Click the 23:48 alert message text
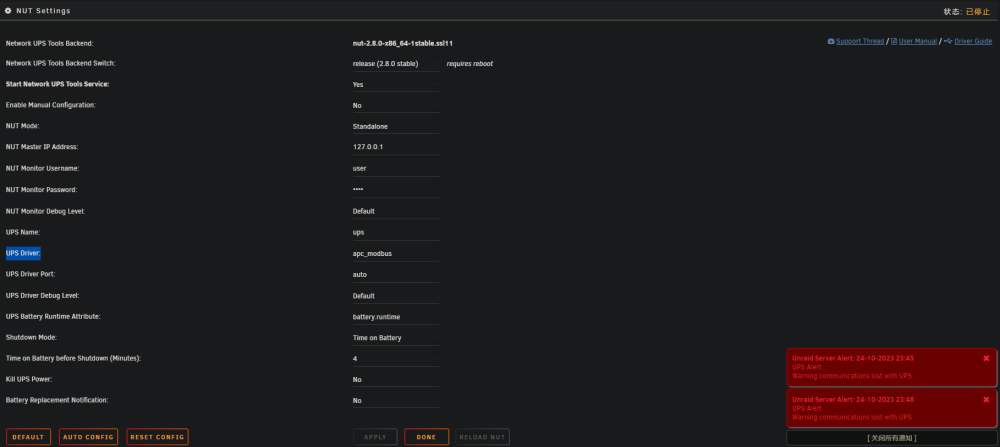The height and width of the screenshot is (447, 1000). (851, 417)
